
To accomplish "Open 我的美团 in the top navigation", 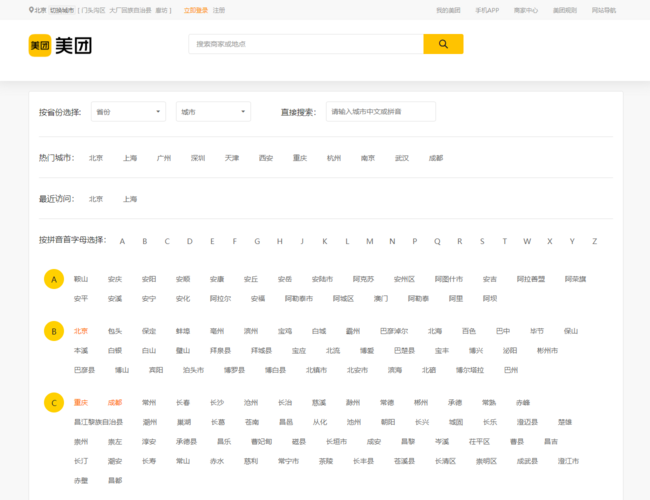I will coord(448,10).
